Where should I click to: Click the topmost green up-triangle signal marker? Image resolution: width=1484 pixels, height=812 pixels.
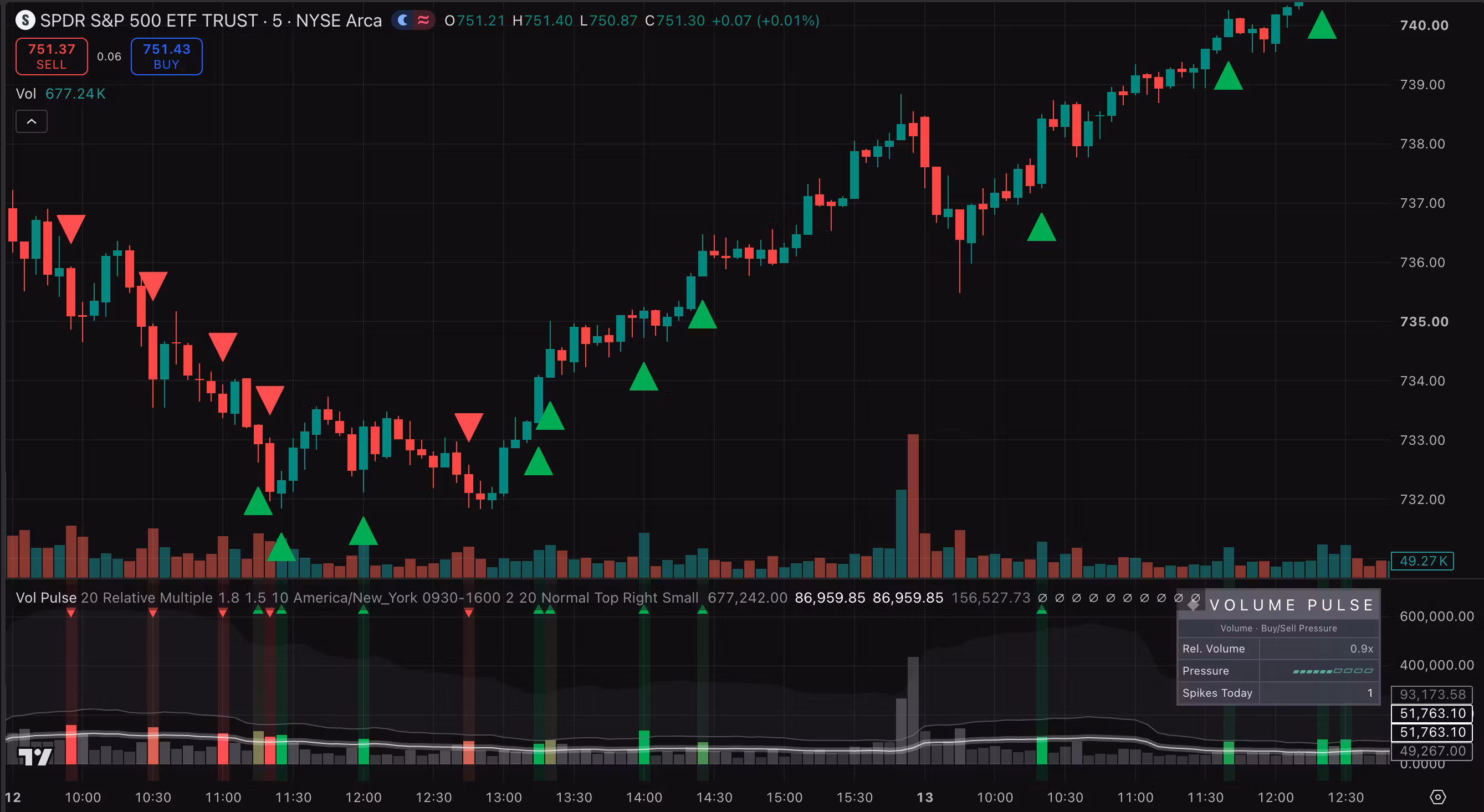[1322, 25]
